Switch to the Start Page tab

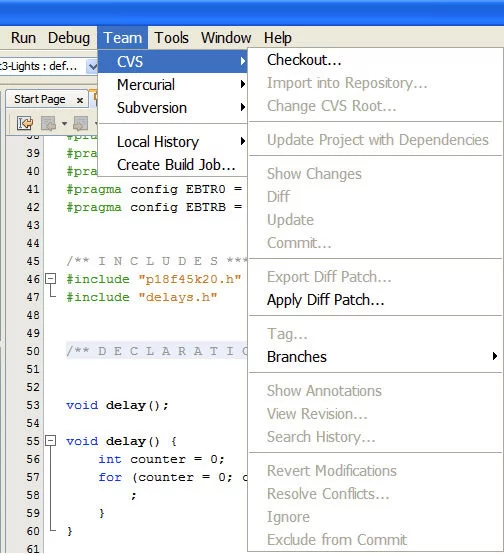point(40,99)
